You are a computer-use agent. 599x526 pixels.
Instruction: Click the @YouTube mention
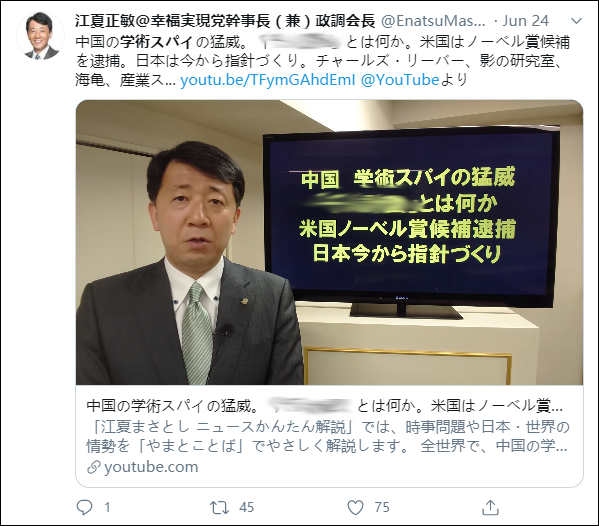coord(400,80)
